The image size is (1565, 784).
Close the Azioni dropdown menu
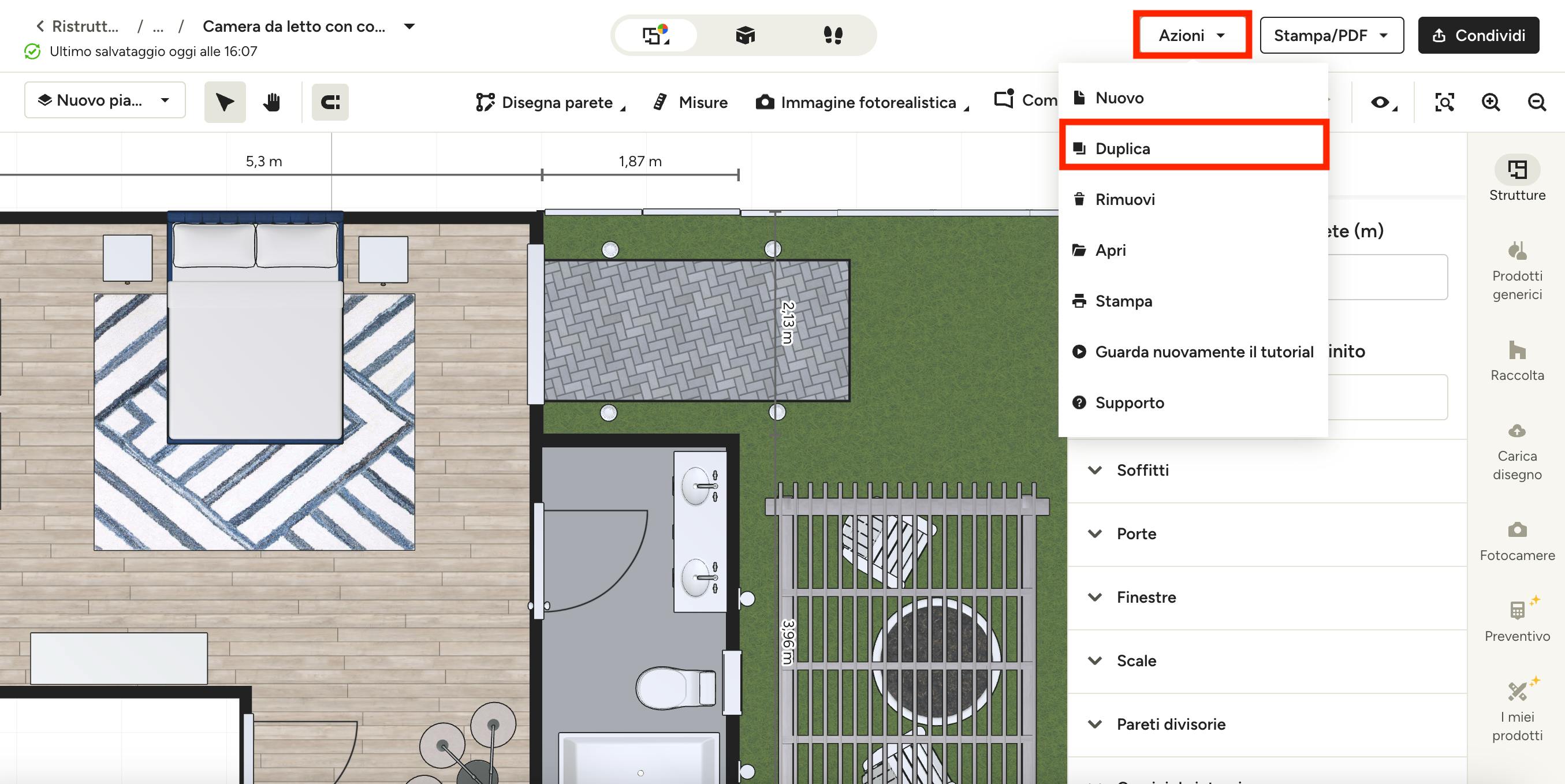(1191, 35)
